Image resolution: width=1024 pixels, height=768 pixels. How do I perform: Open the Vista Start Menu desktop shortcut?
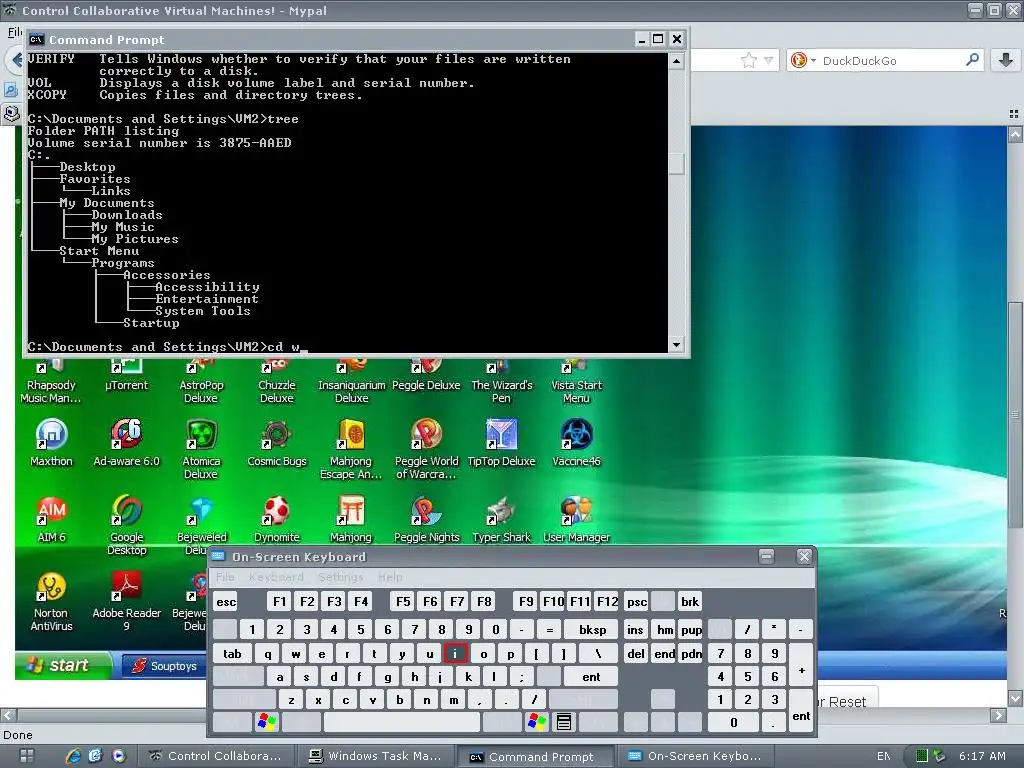coord(576,381)
